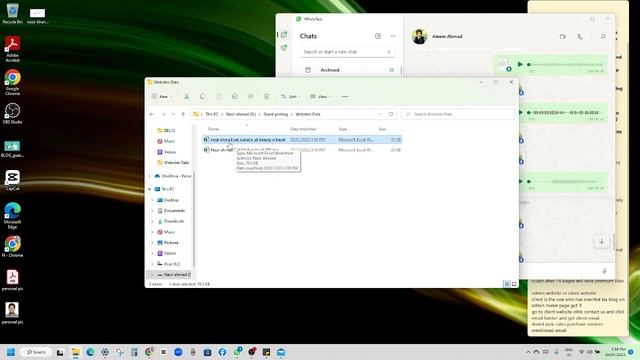This screenshot has height=360, width=640.
Task: Seek within the topmost voice message track
Action: click(566, 64)
